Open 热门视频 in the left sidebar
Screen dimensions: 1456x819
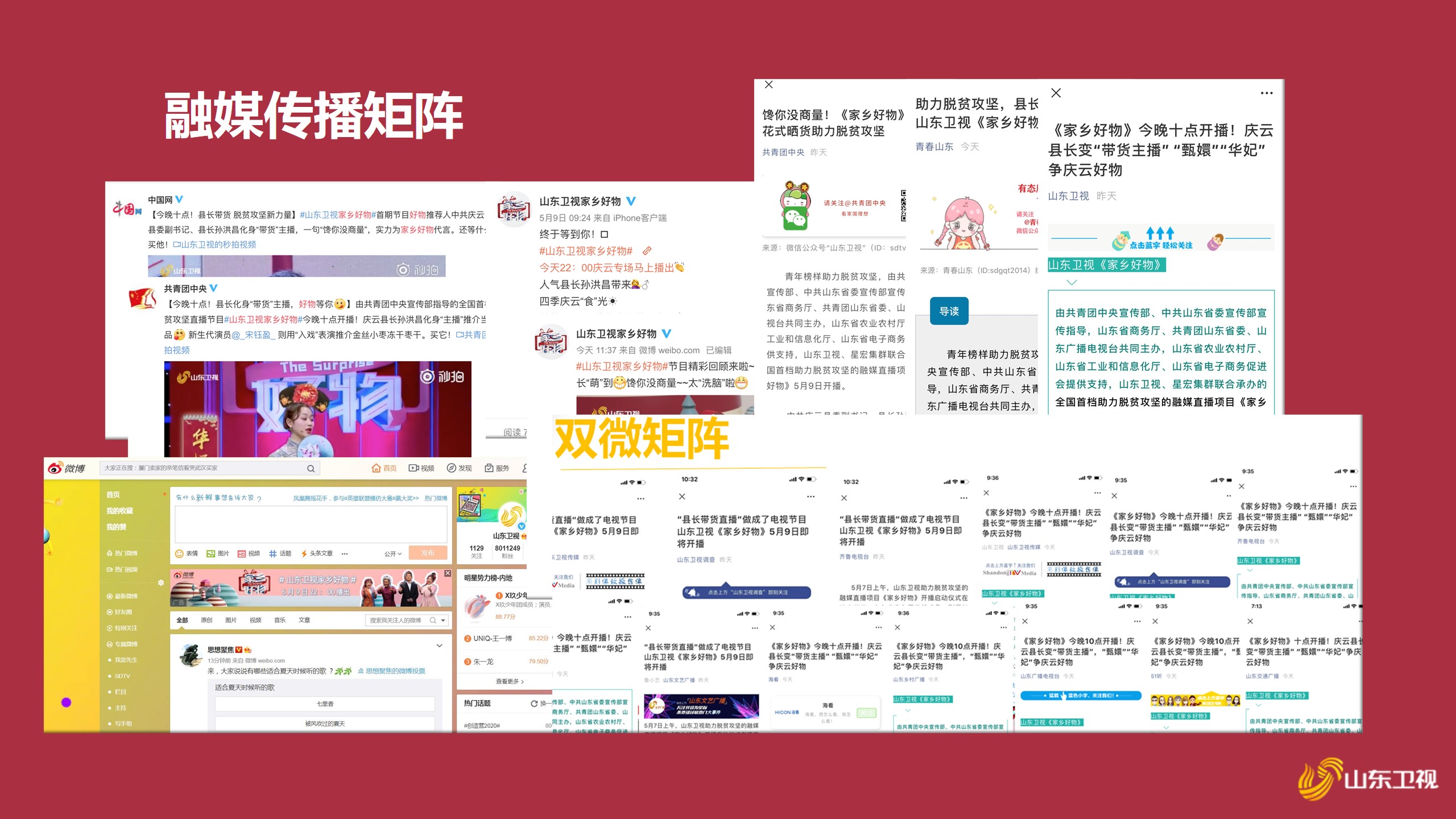[x=122, y=569]
